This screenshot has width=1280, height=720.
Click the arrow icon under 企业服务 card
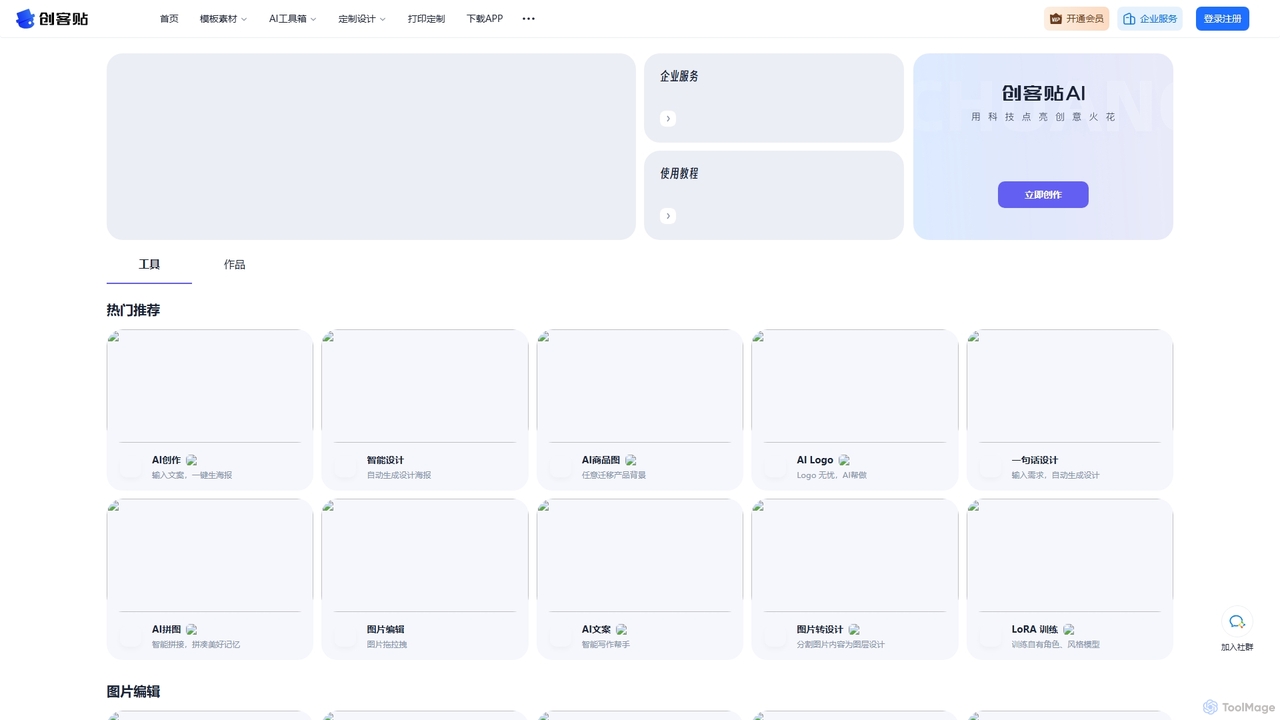pos(668,119)
